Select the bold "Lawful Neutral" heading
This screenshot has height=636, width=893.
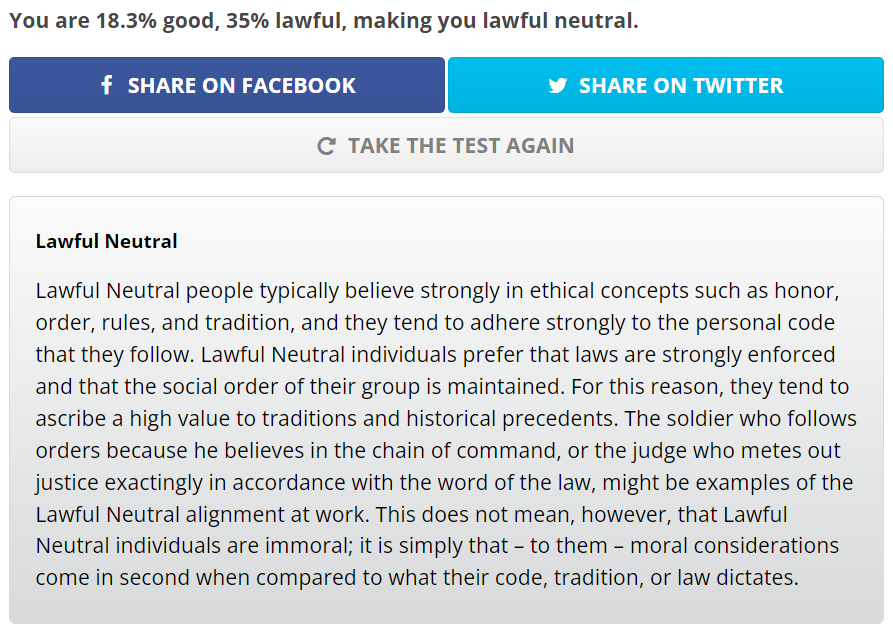pyautogui.click(x=106, y=241)
